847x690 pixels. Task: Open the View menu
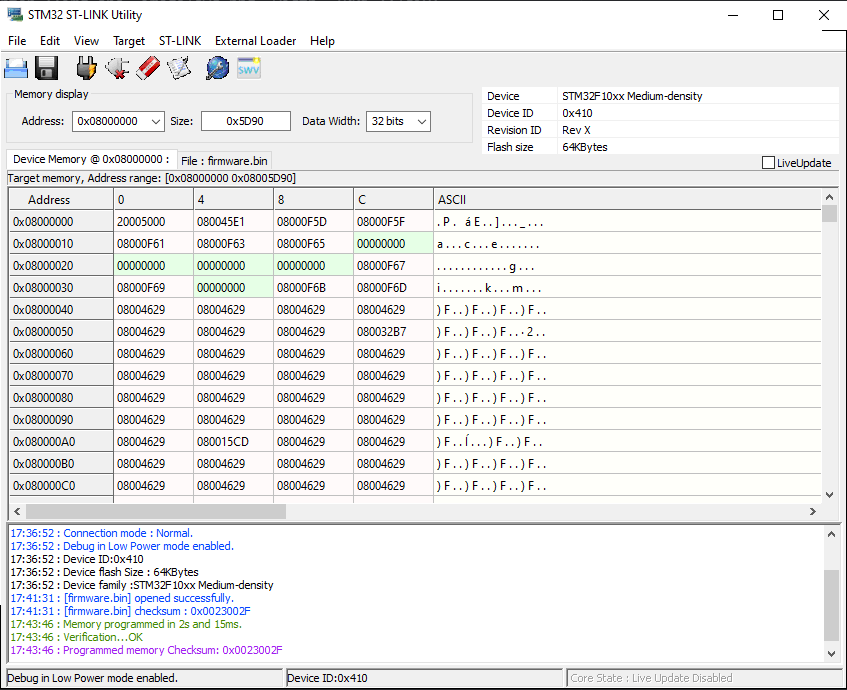tap(86, 41)
